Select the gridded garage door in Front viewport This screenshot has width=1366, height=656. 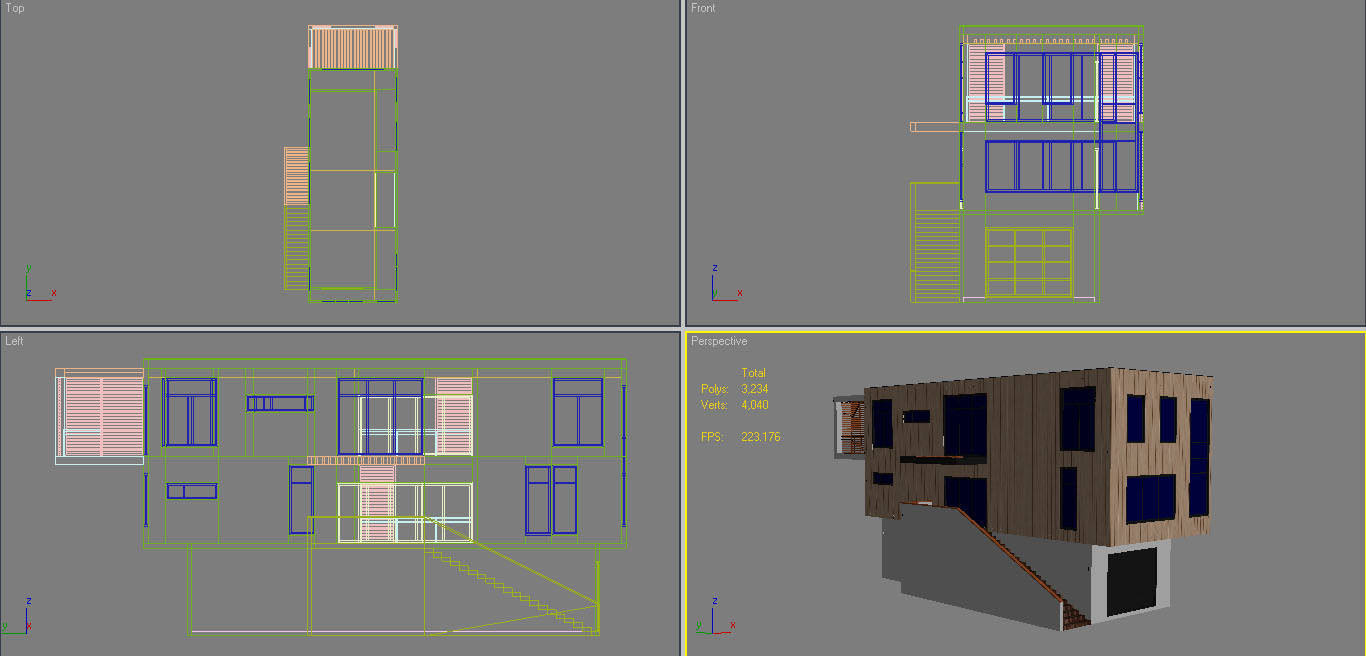(x=1029, y=262)
